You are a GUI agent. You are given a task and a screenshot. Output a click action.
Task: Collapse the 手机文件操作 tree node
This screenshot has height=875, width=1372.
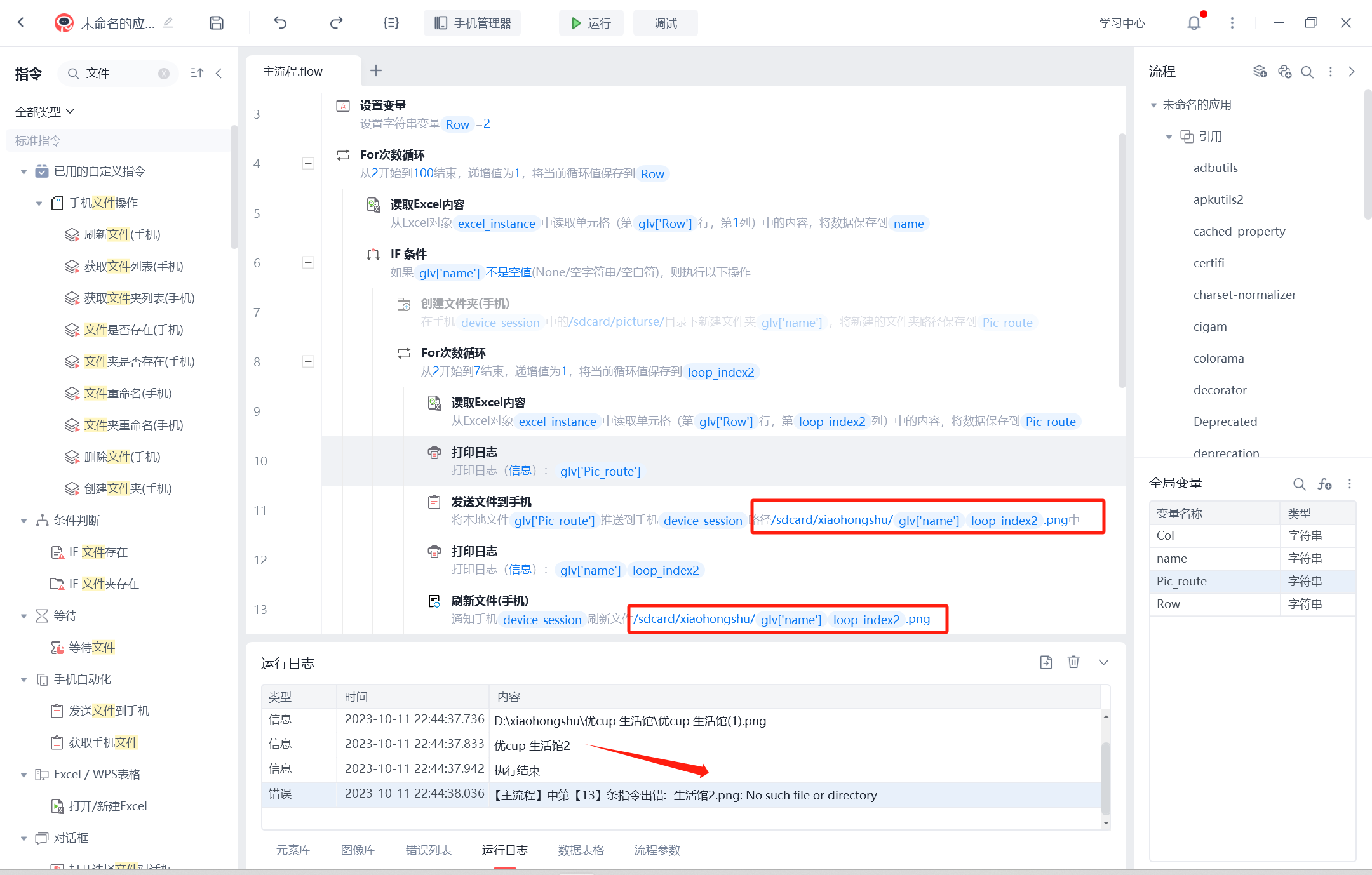(x=39, y=203)
